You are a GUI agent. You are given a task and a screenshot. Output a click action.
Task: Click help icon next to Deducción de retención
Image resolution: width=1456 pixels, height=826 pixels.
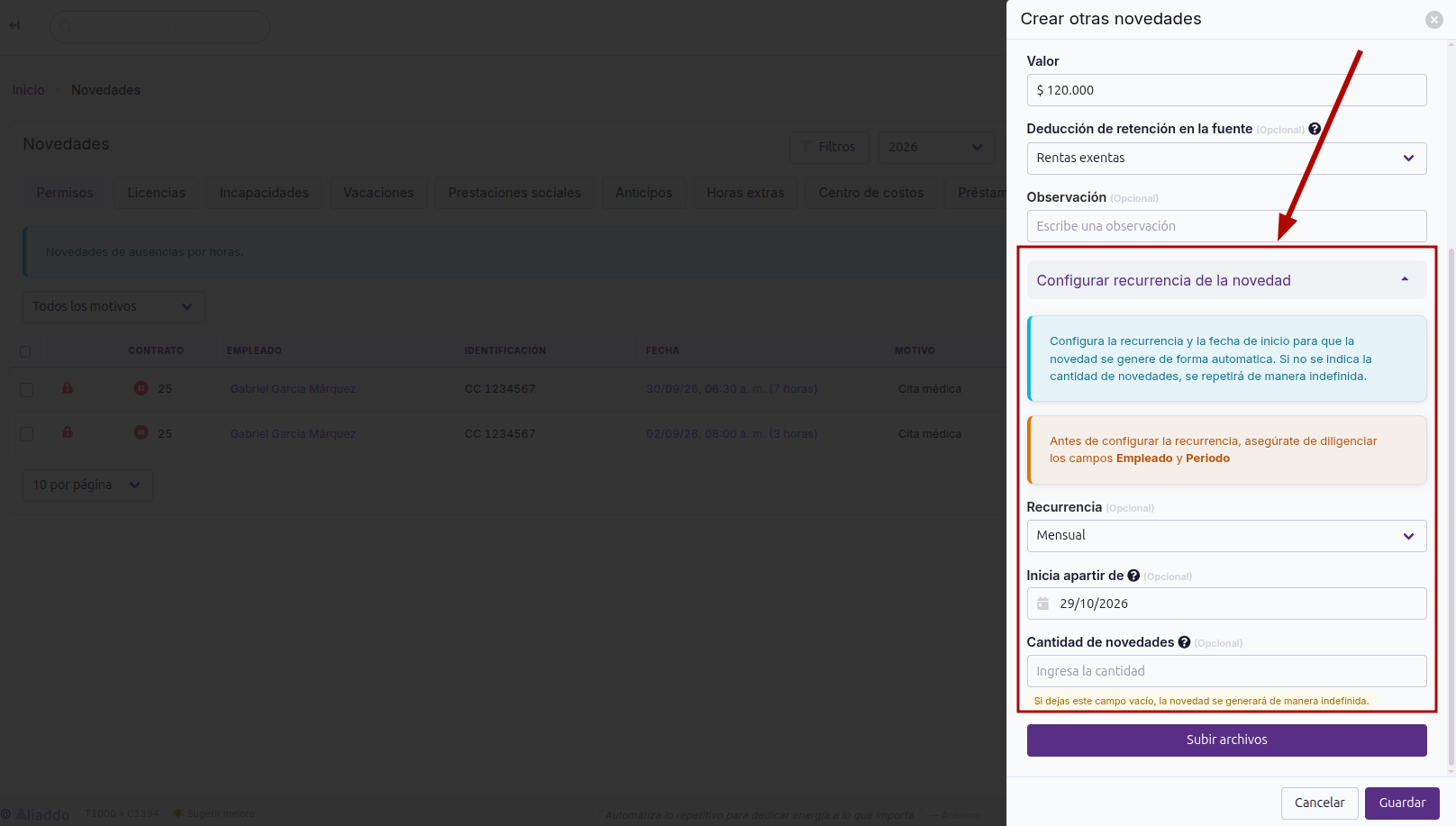1315,129
